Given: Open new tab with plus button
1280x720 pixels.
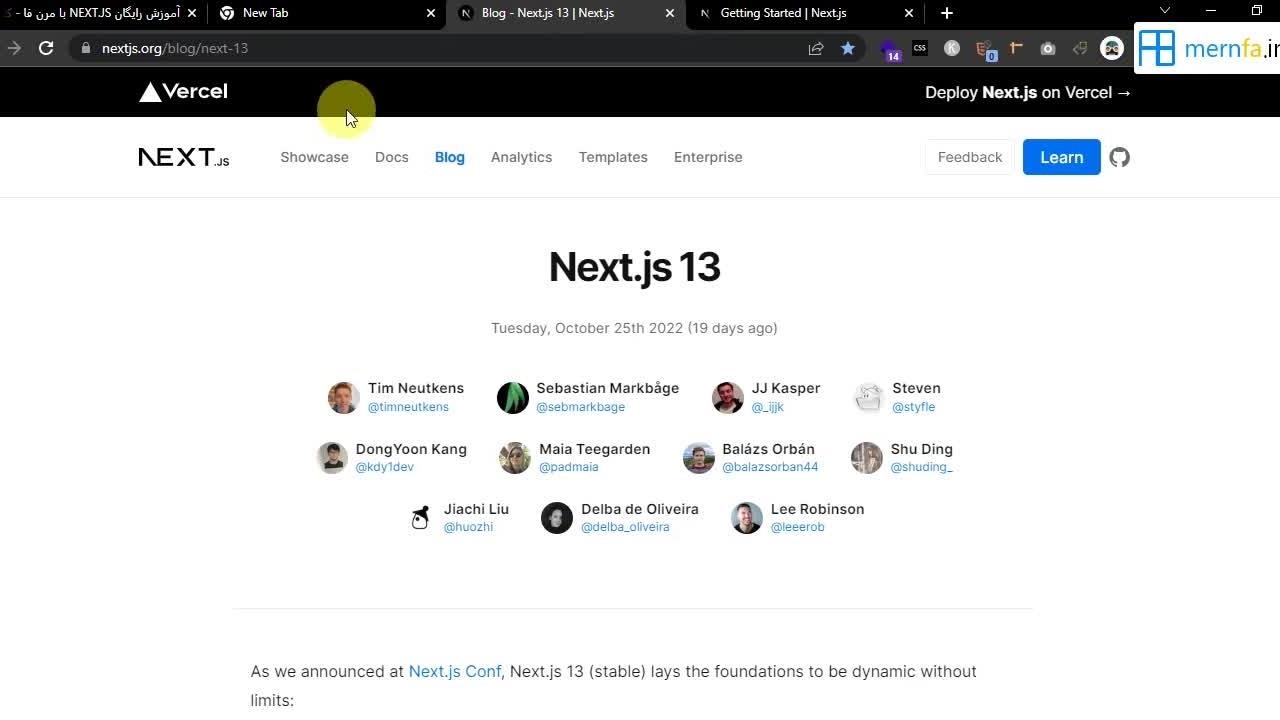Looking at the screenshot, I should [947, 13].
